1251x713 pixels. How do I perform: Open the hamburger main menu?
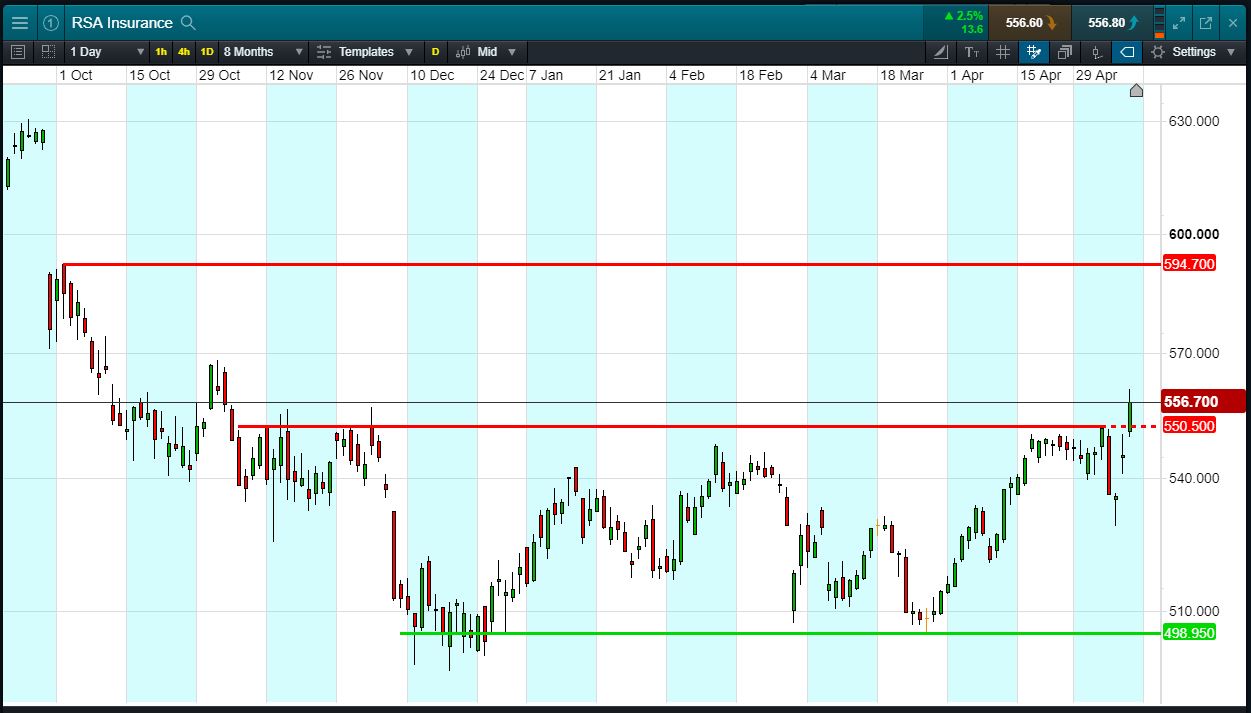[19, 22]
